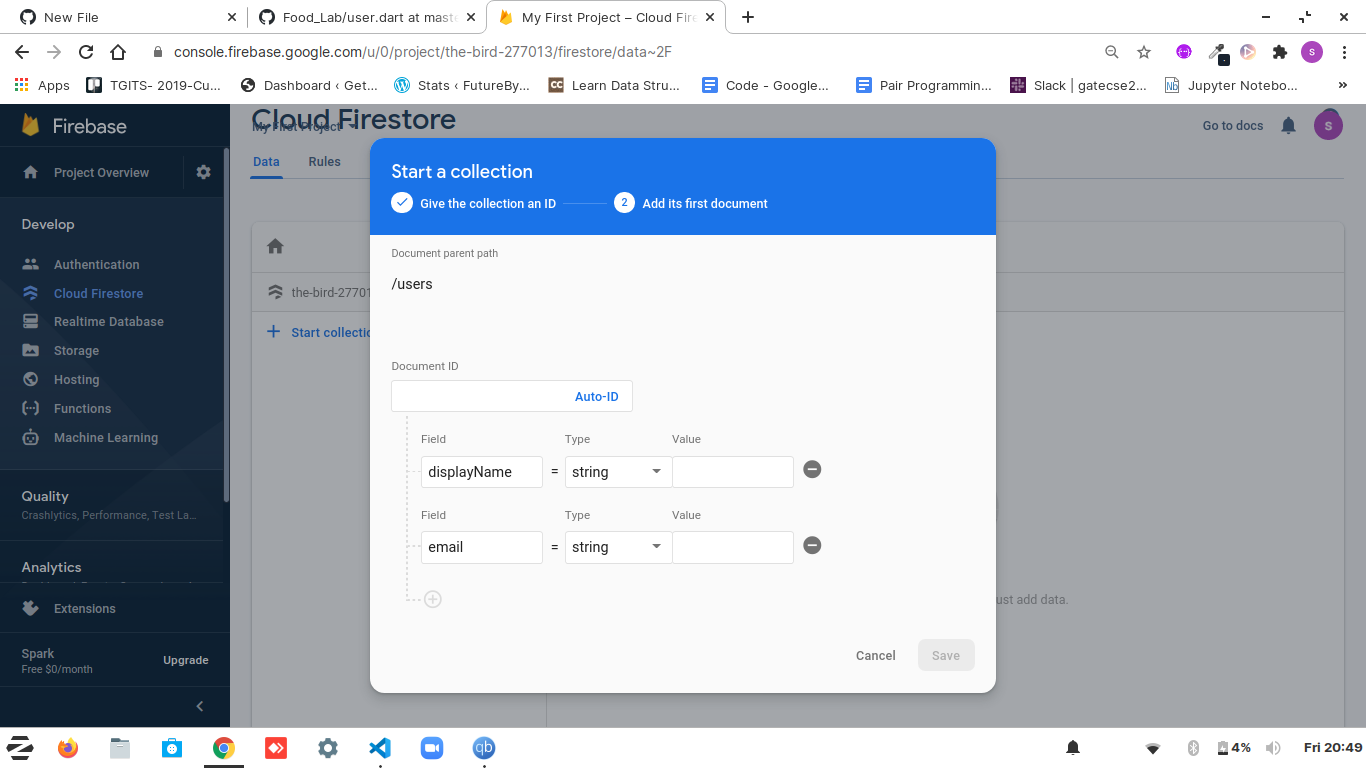The height and width of the screenshot is (768, 1366).
Task: Click the Auto-ID button
Action: [x=596, y=397]
